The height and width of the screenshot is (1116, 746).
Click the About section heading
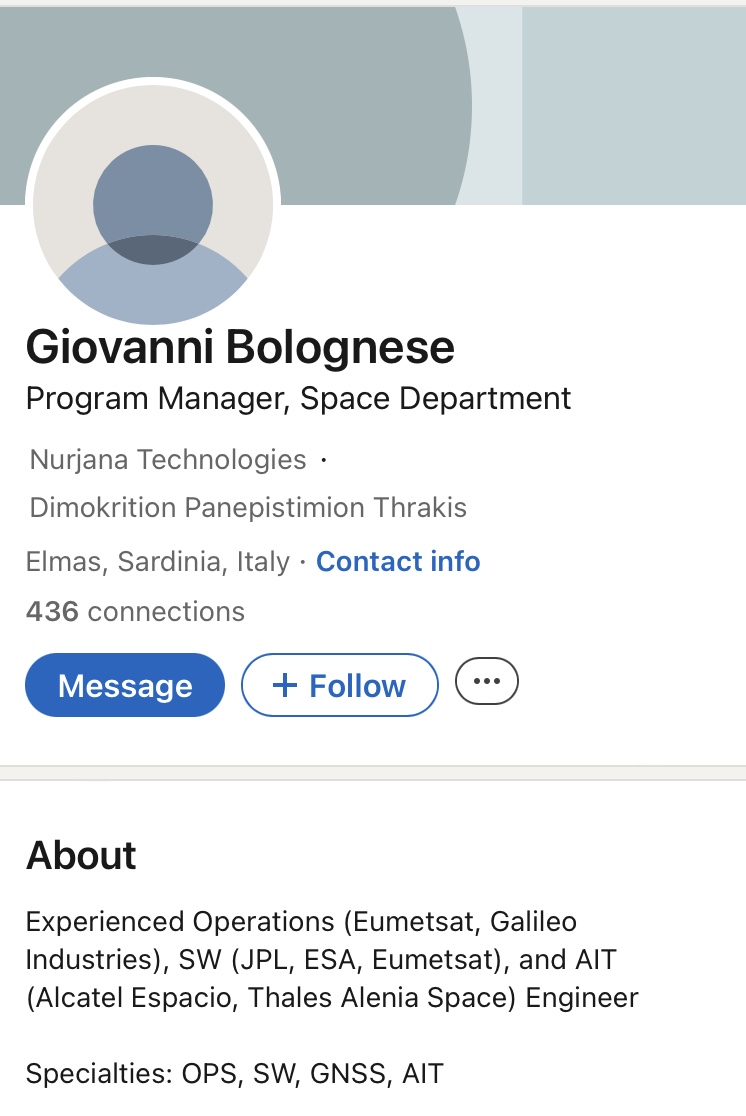pos(81,856)
